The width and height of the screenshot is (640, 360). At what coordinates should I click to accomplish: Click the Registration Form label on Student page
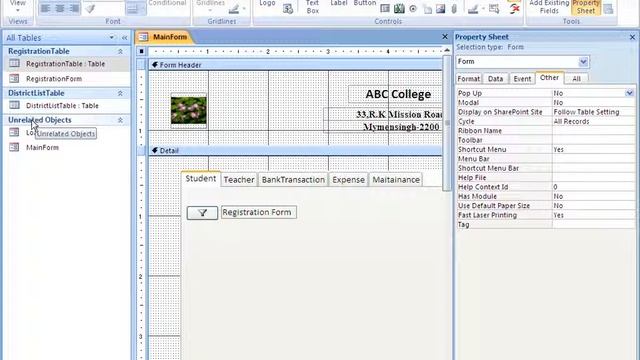[x=259, y=212]
